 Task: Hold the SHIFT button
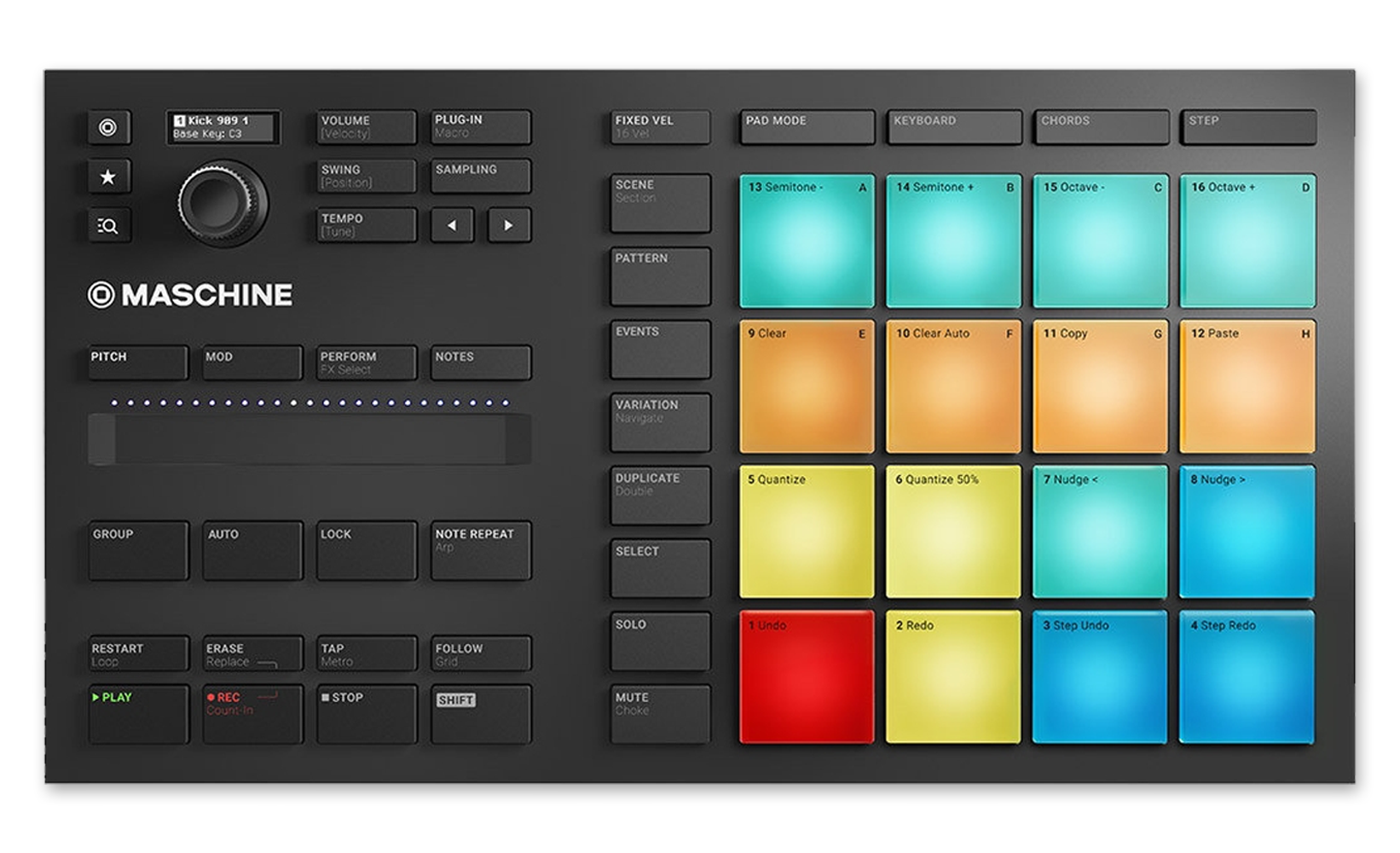click(481, 714)
